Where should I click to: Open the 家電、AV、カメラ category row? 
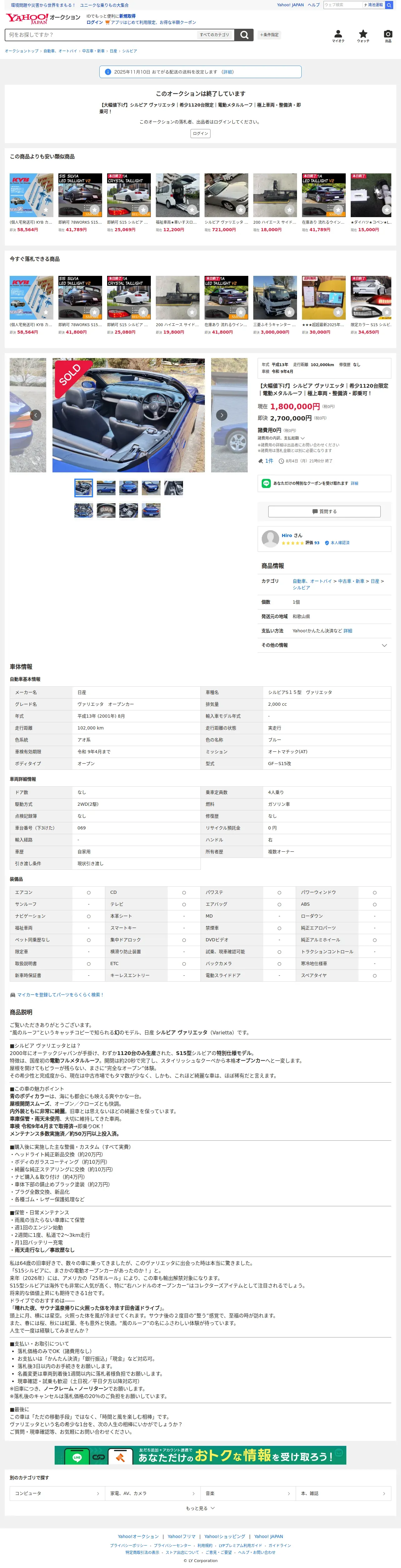click(x=152, y=1493)
